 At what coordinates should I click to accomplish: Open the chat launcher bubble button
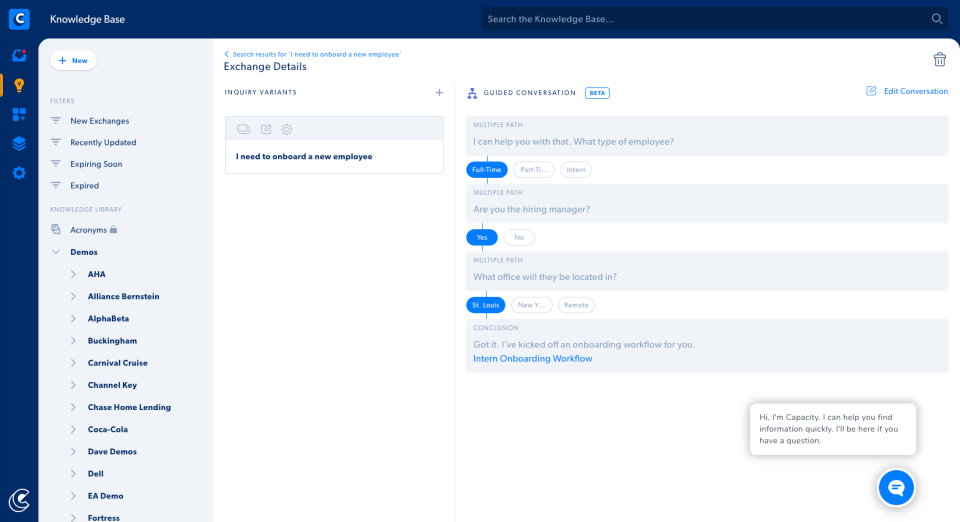coord(896,488)
